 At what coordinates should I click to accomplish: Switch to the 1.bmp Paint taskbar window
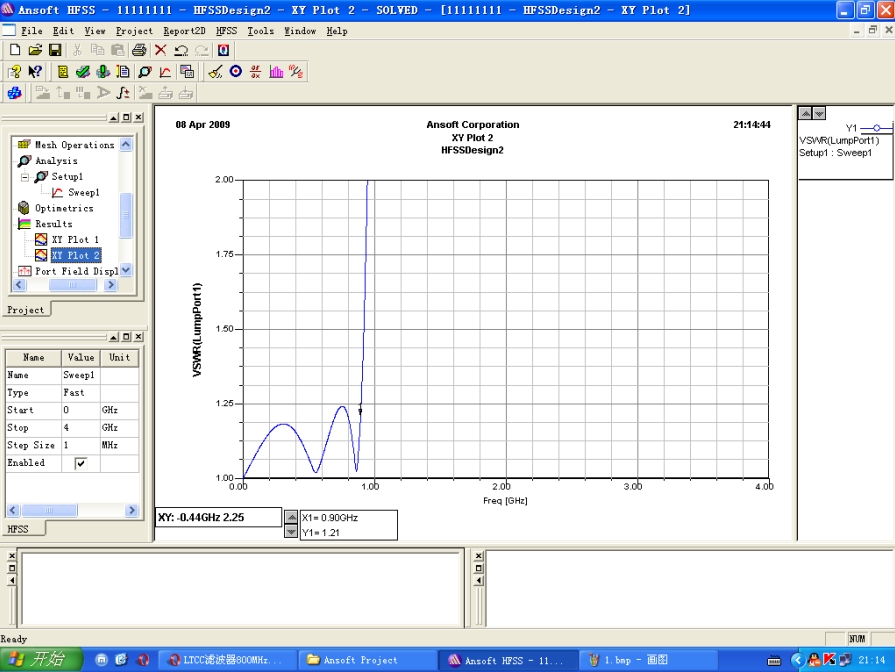[647, 660]
